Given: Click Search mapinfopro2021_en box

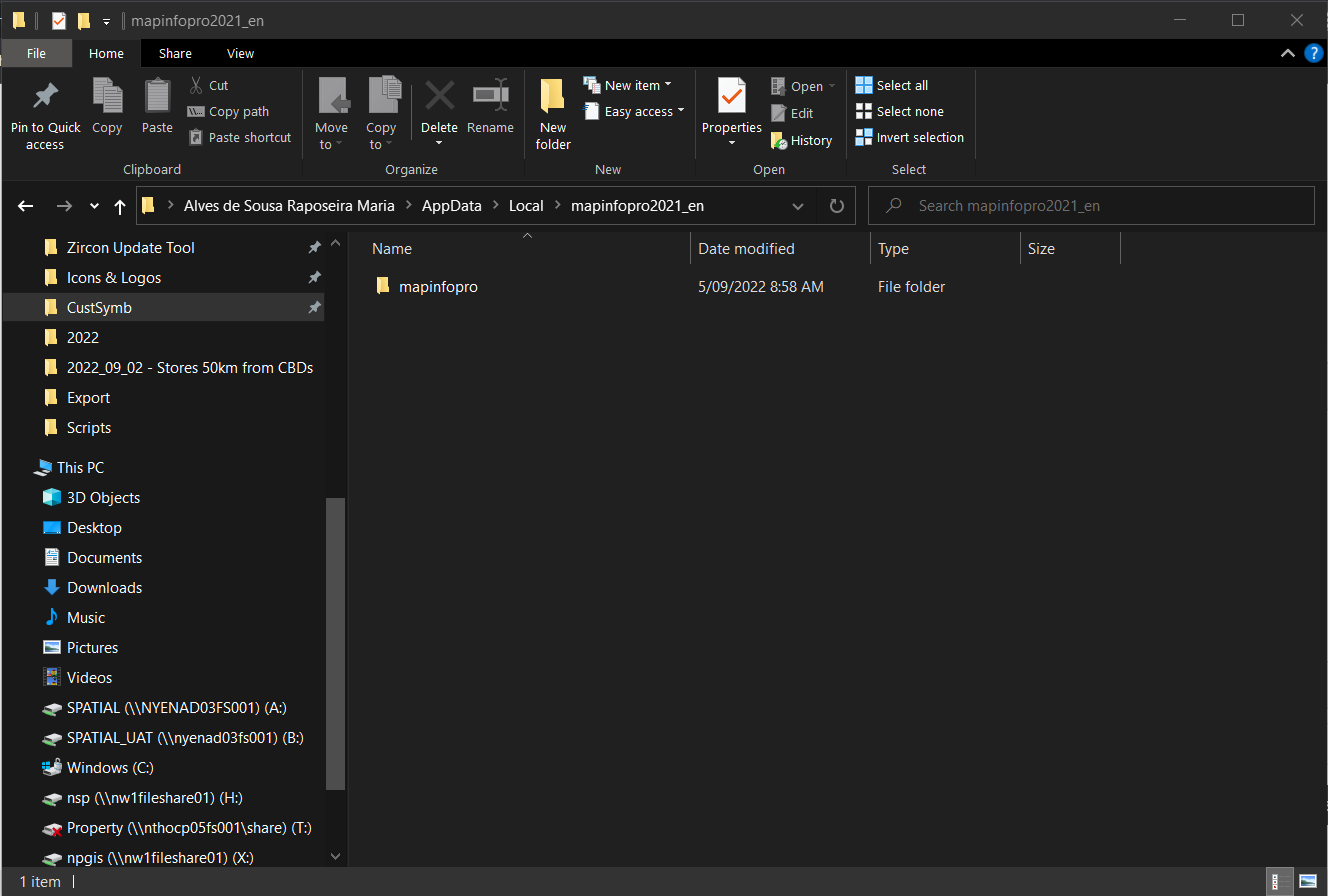Looking at the screenshot, I should pos(1091,206).
